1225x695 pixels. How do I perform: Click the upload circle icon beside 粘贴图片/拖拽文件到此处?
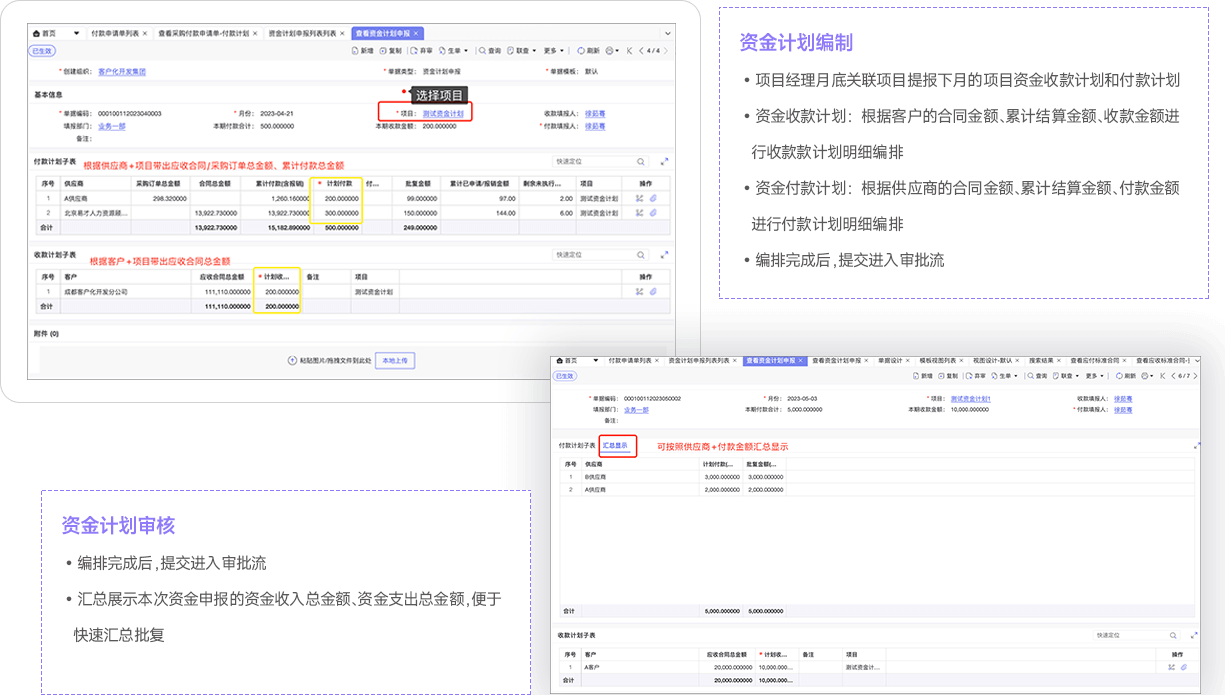click(x=290, y=360)
